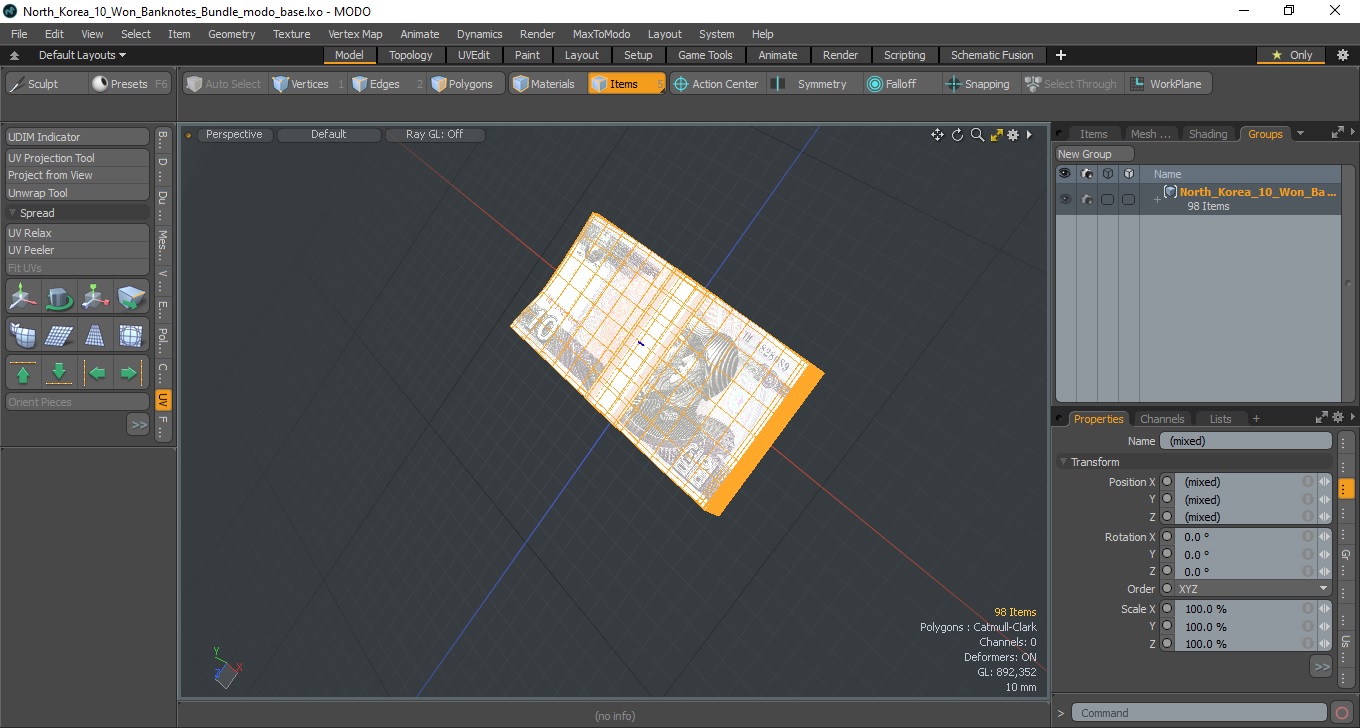Toggle visibility eye for North_Korea group

1065,199
